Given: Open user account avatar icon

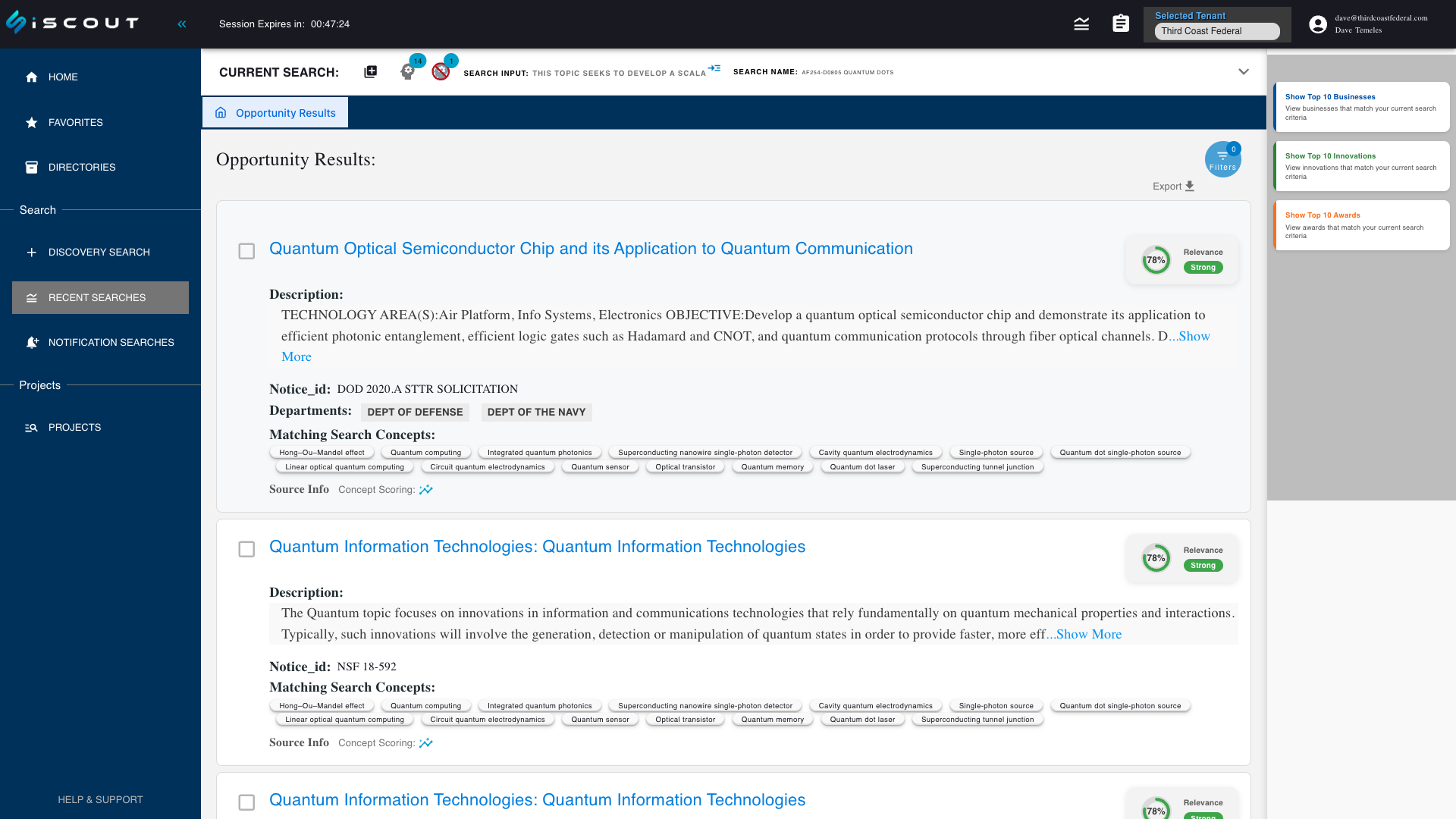Looking at the screenshot, I should click(x=1318, y=24).
